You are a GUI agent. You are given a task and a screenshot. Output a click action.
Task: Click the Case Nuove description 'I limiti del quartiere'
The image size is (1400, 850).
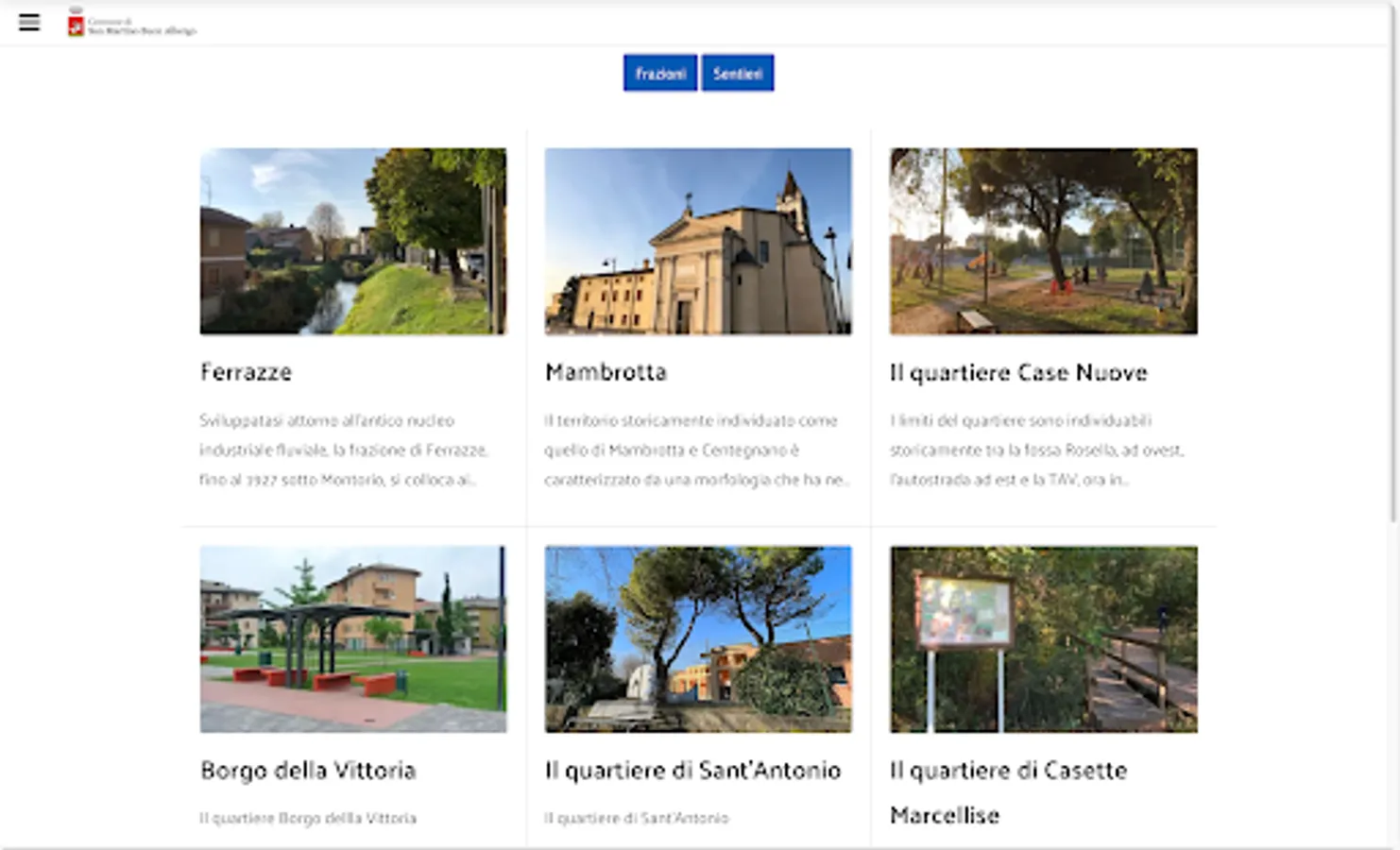[x=1036, y=450]
